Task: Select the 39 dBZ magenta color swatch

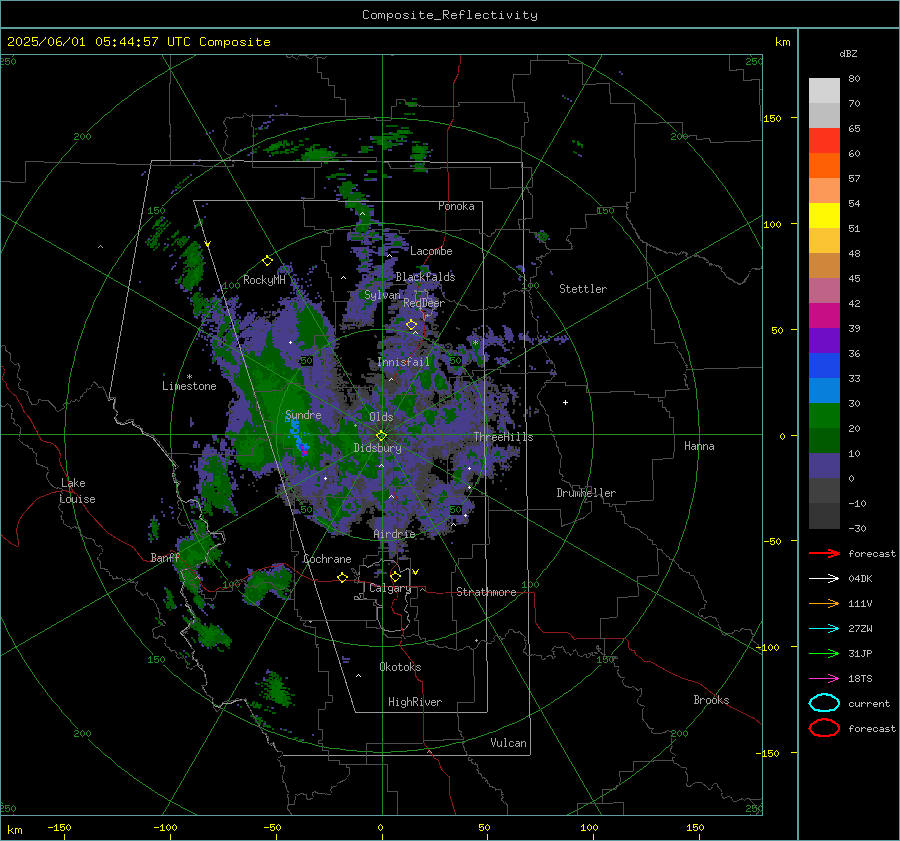Action: pos(824,315)
